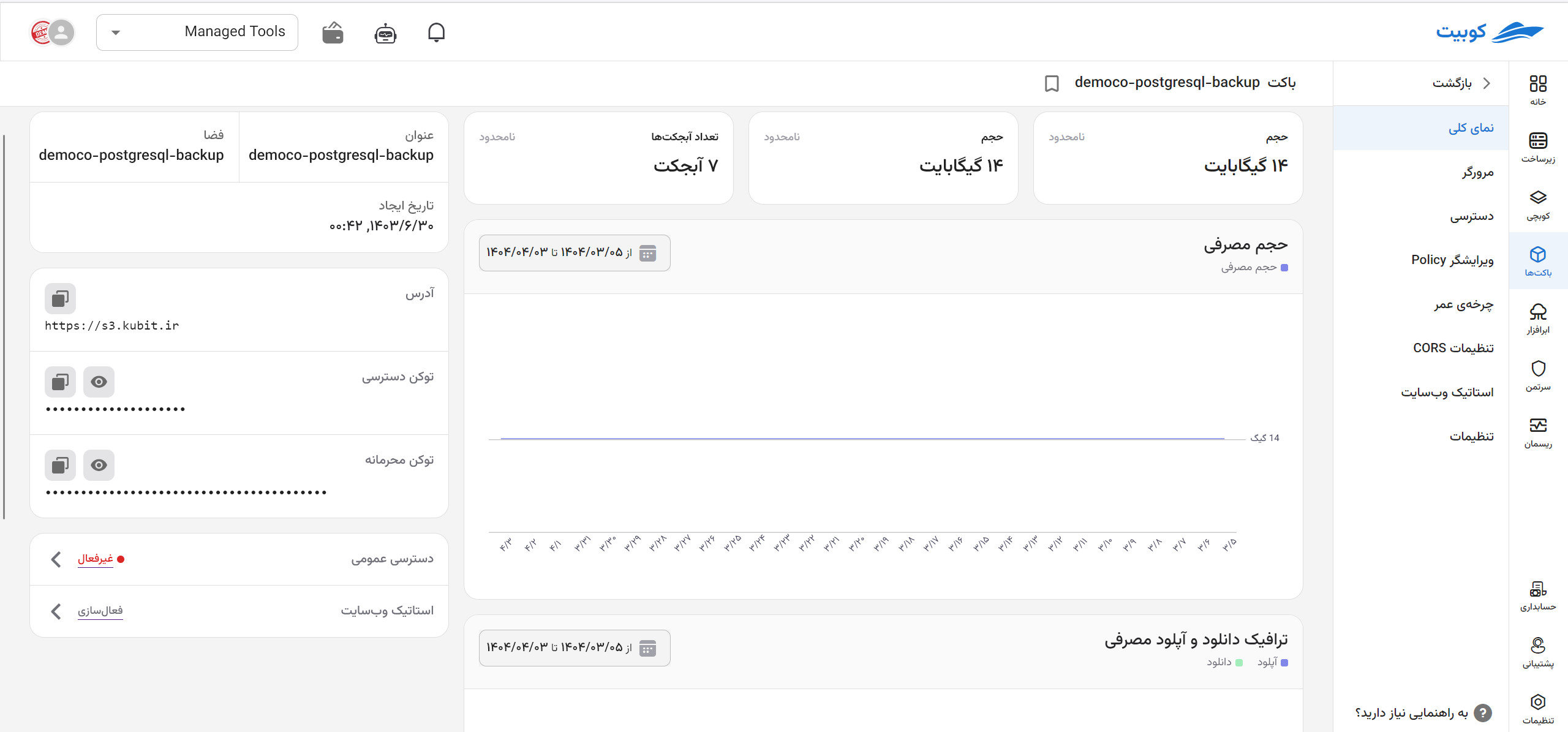Screen dimensions: 1568x732
Task: Open the wallet icon in header
Action: [333, 33]
